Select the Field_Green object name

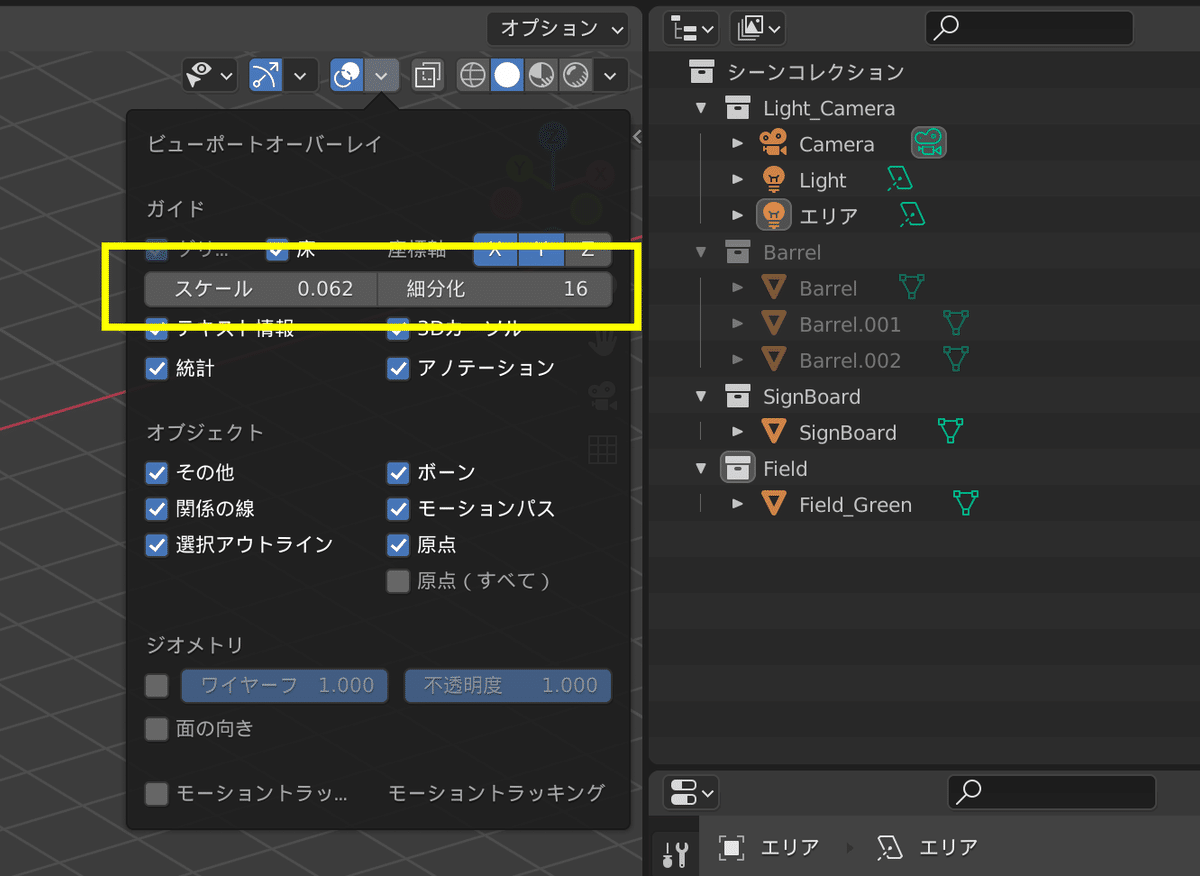click(x=855, y=505)
